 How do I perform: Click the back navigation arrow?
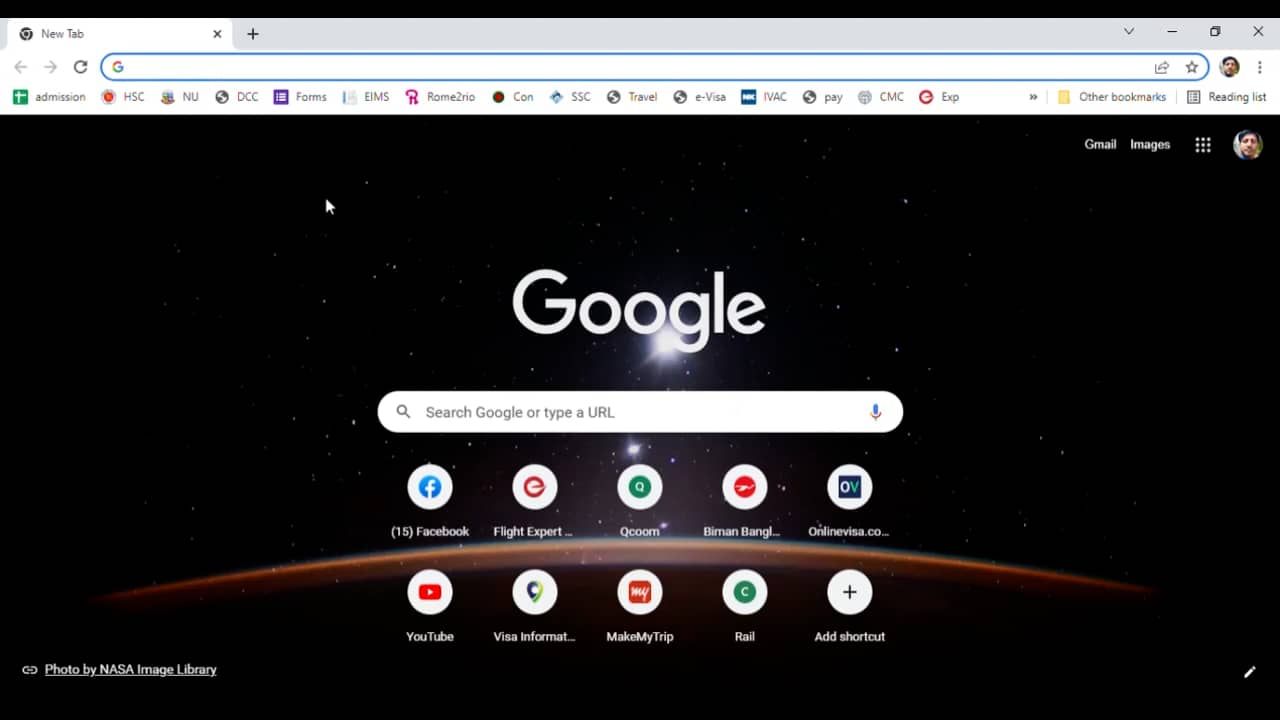[x=21, y=67]
